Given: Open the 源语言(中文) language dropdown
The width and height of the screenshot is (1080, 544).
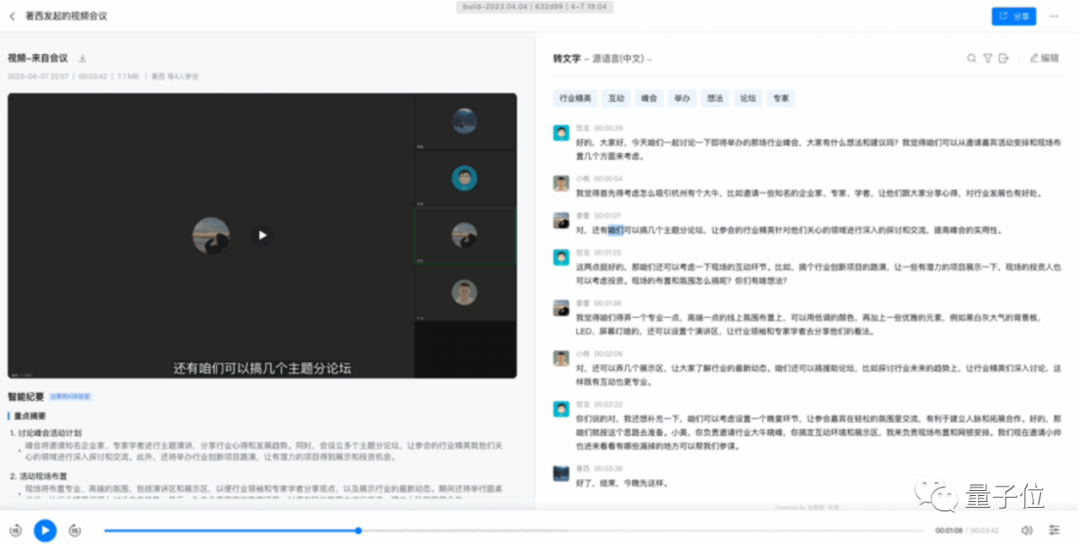Looking at the screenshot, I should (621, 59).
